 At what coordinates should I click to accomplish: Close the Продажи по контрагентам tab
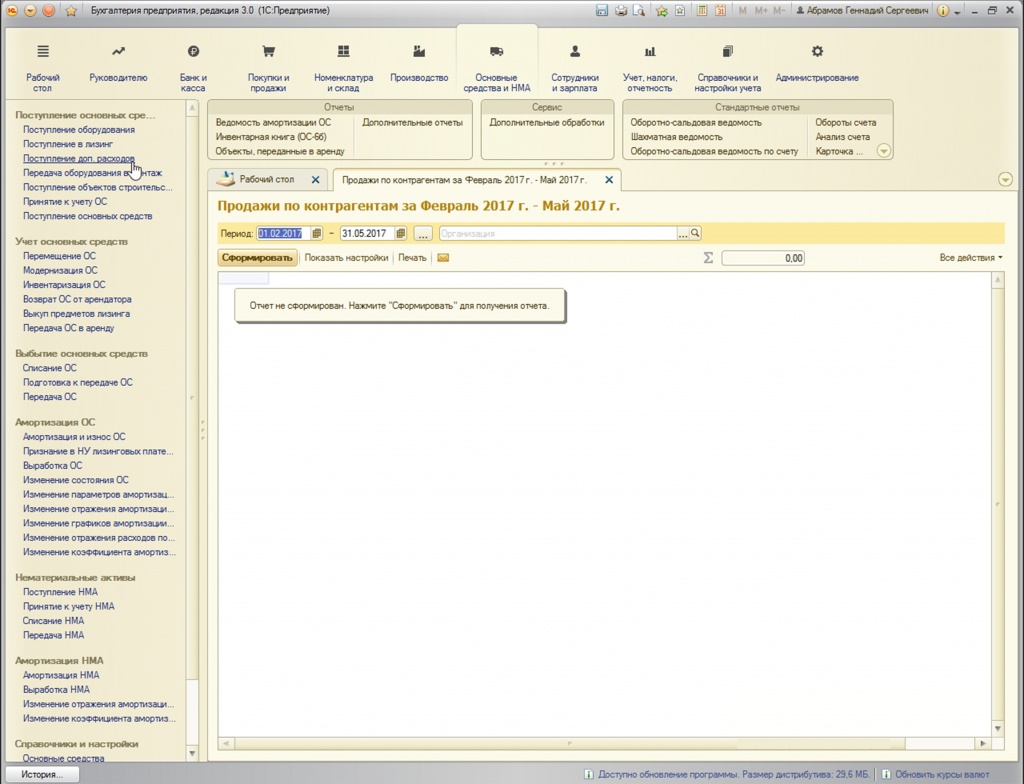609,180
